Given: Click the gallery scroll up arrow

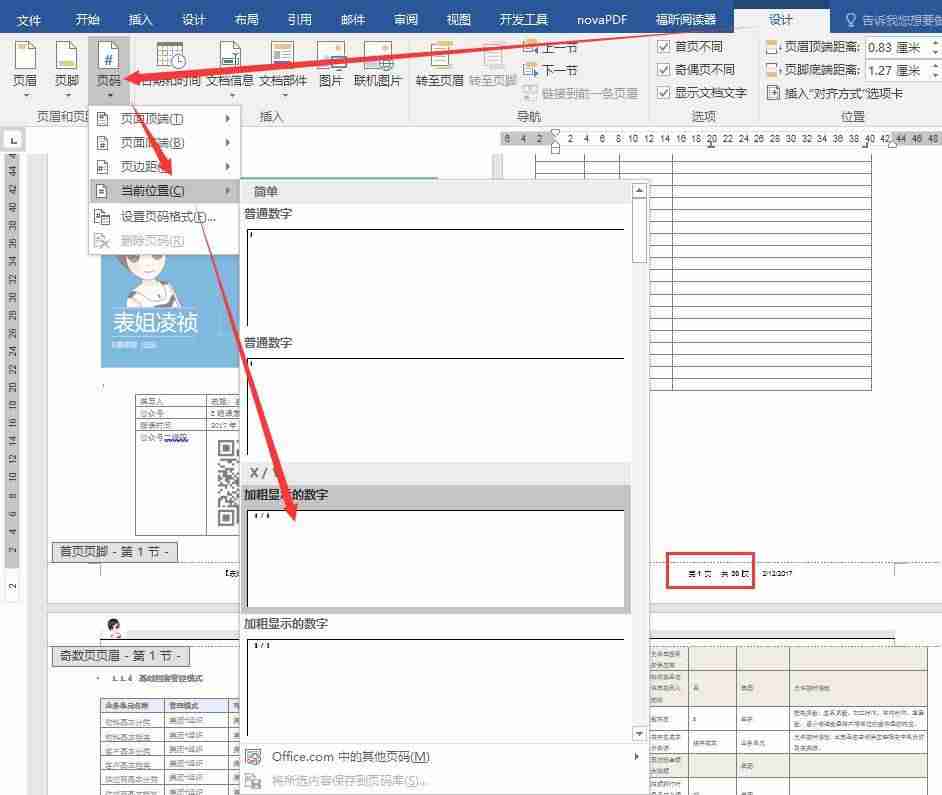Looking at the screenshot, I should 639,191.
